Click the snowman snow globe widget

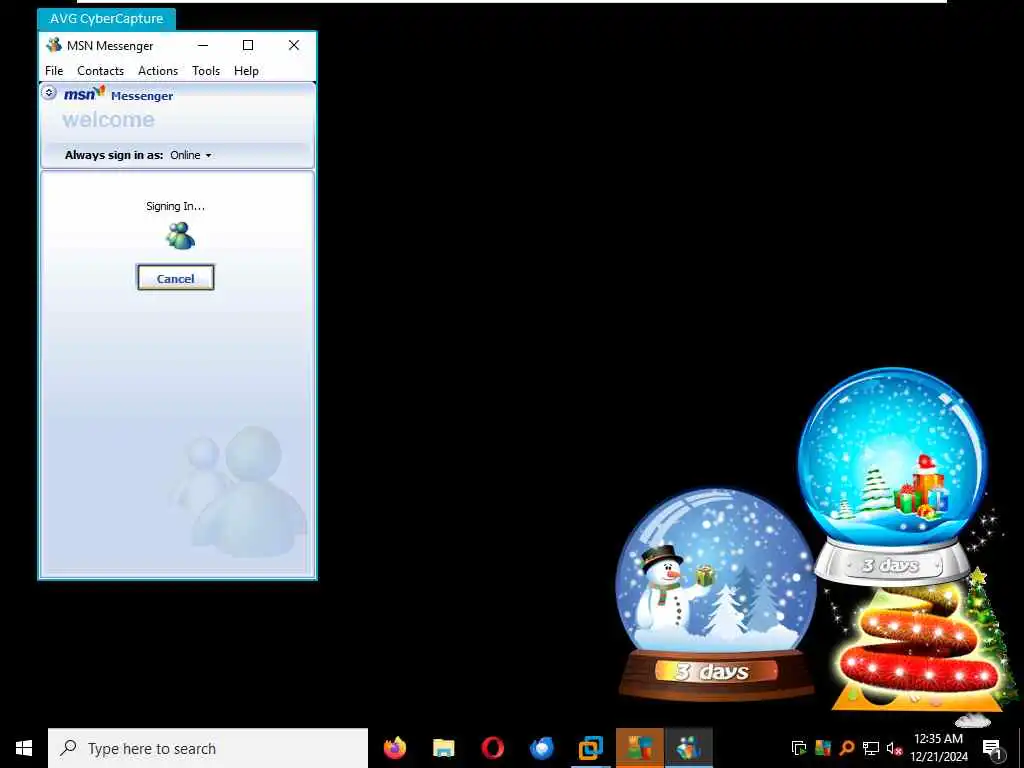(716, 594)
